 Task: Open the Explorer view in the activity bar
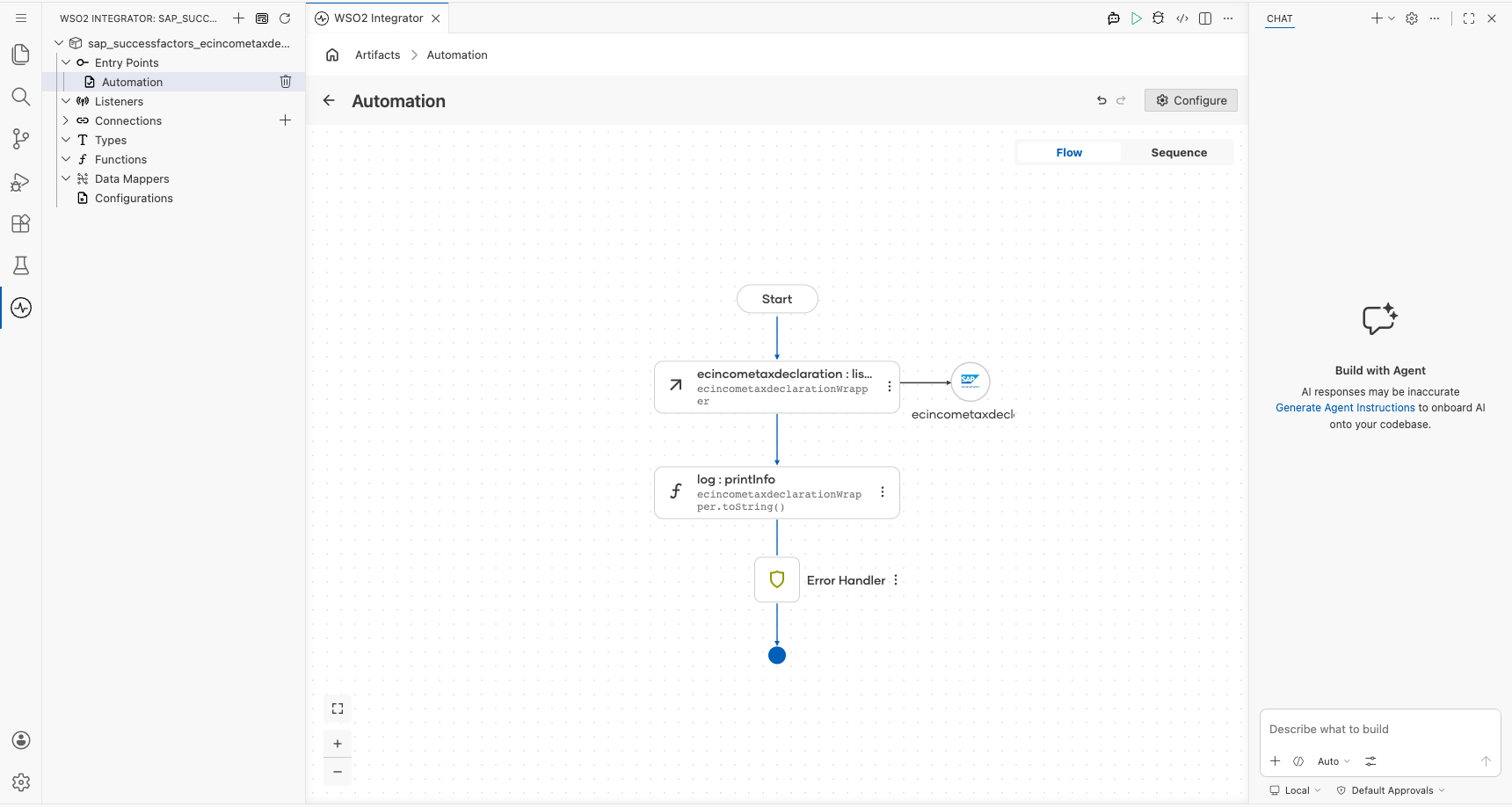[x=21, y=55]
